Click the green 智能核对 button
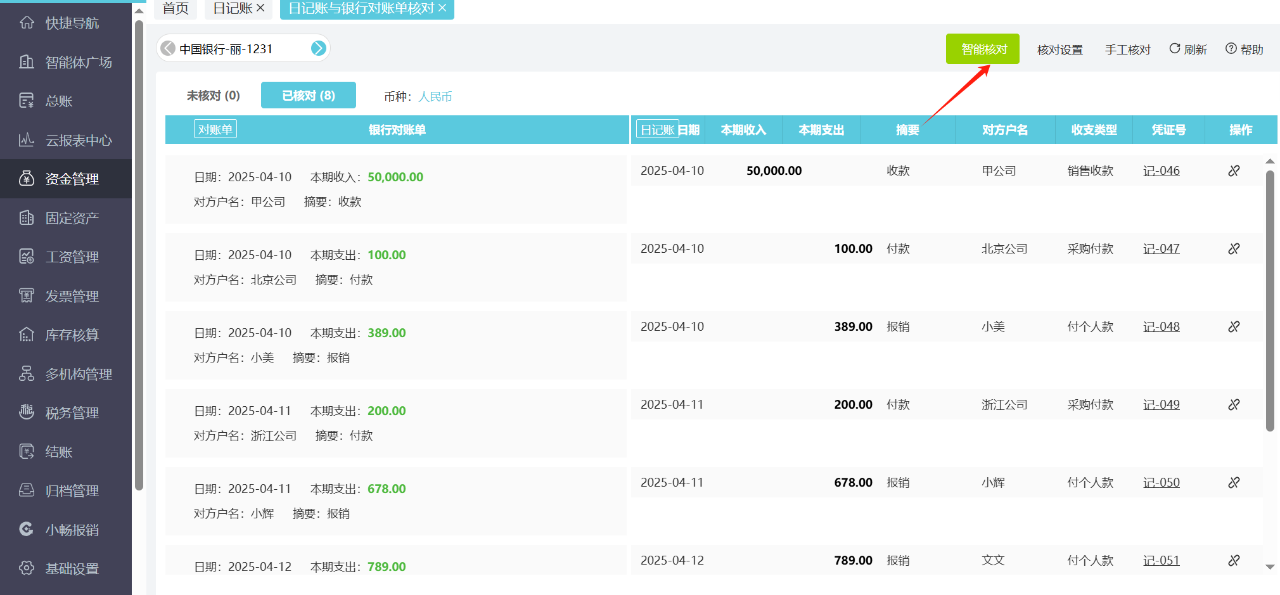1280x595 pixels. (983, 47)
